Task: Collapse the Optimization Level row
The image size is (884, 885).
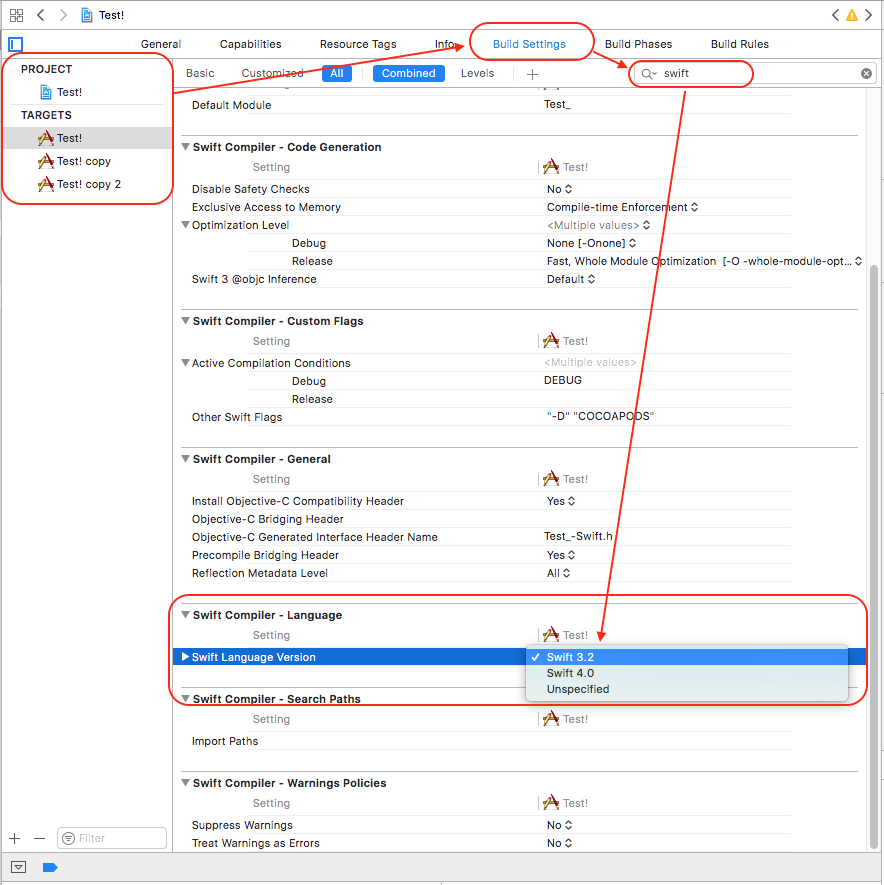Action: 185,225
